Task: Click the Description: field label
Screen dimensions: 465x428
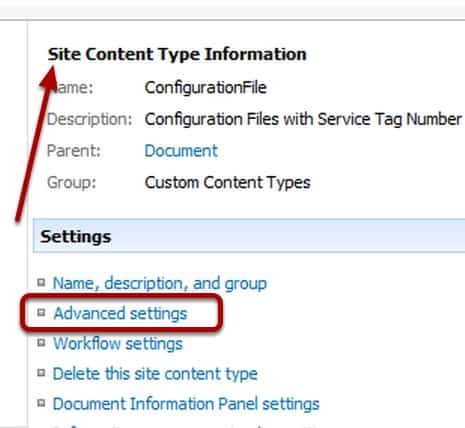Action: [x=90, y=119]
